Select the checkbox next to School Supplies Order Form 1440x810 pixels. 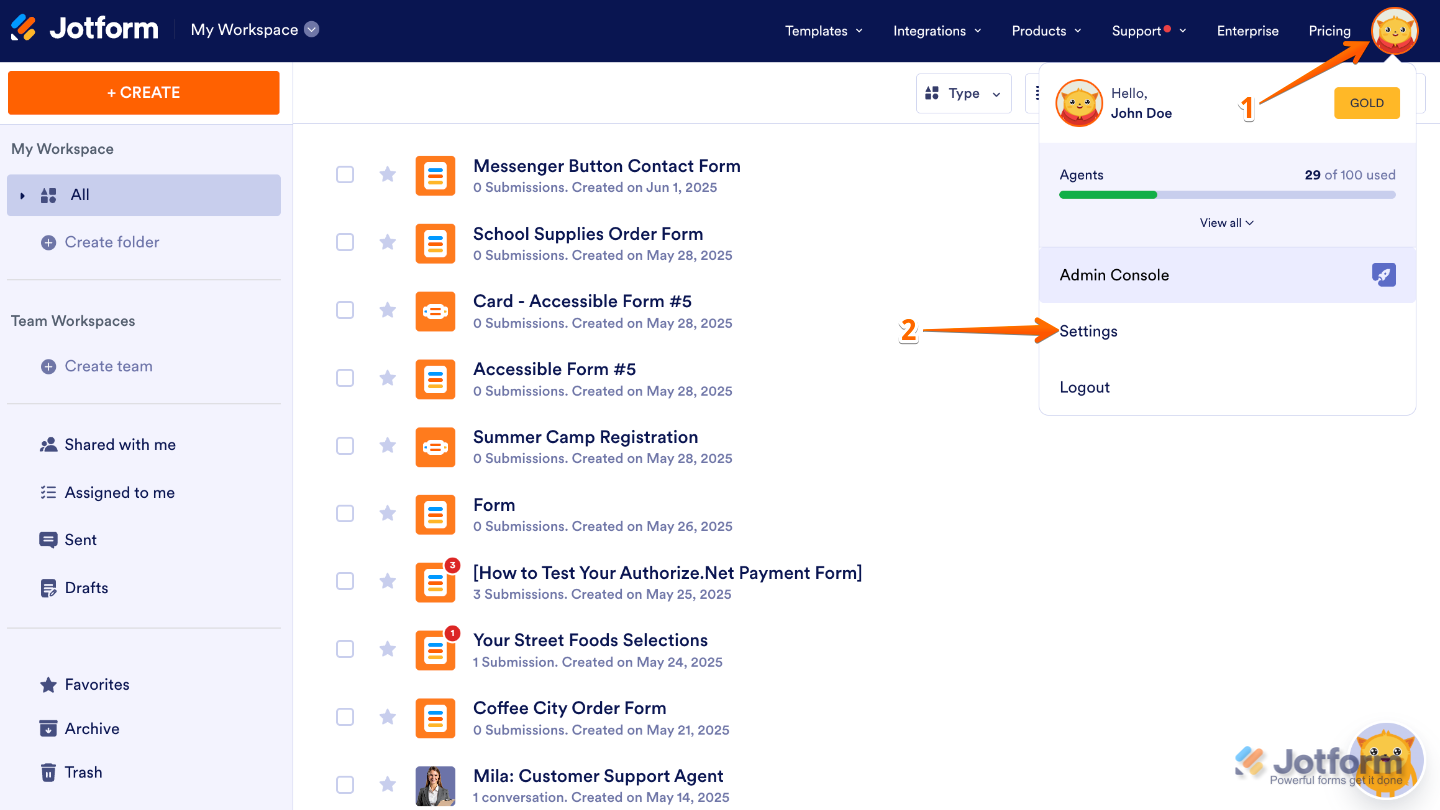tap(345, 242)
